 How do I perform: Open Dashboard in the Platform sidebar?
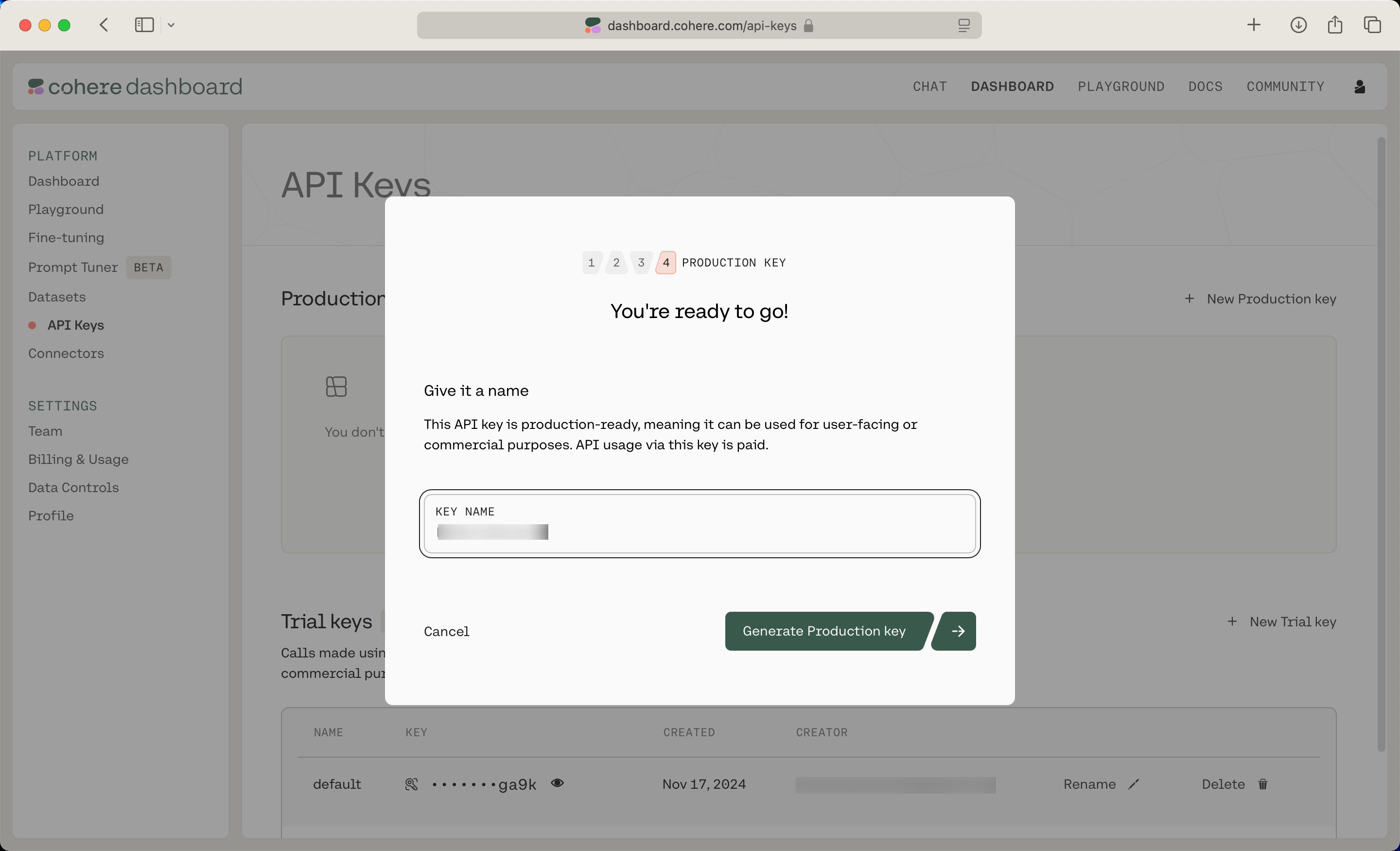[64, 181]
